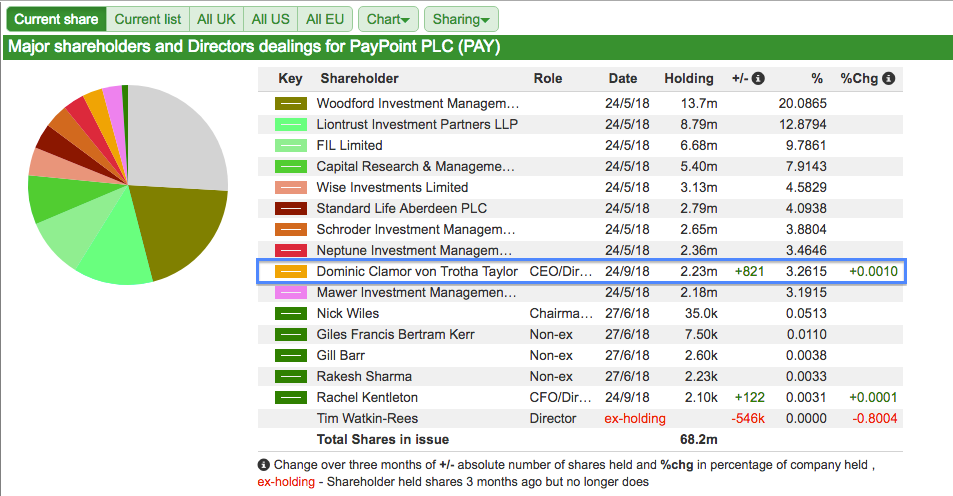Click the Standard Life Aberdeen key swatch
Viewport: 953px width, 496px height.
tap(291, 208)
